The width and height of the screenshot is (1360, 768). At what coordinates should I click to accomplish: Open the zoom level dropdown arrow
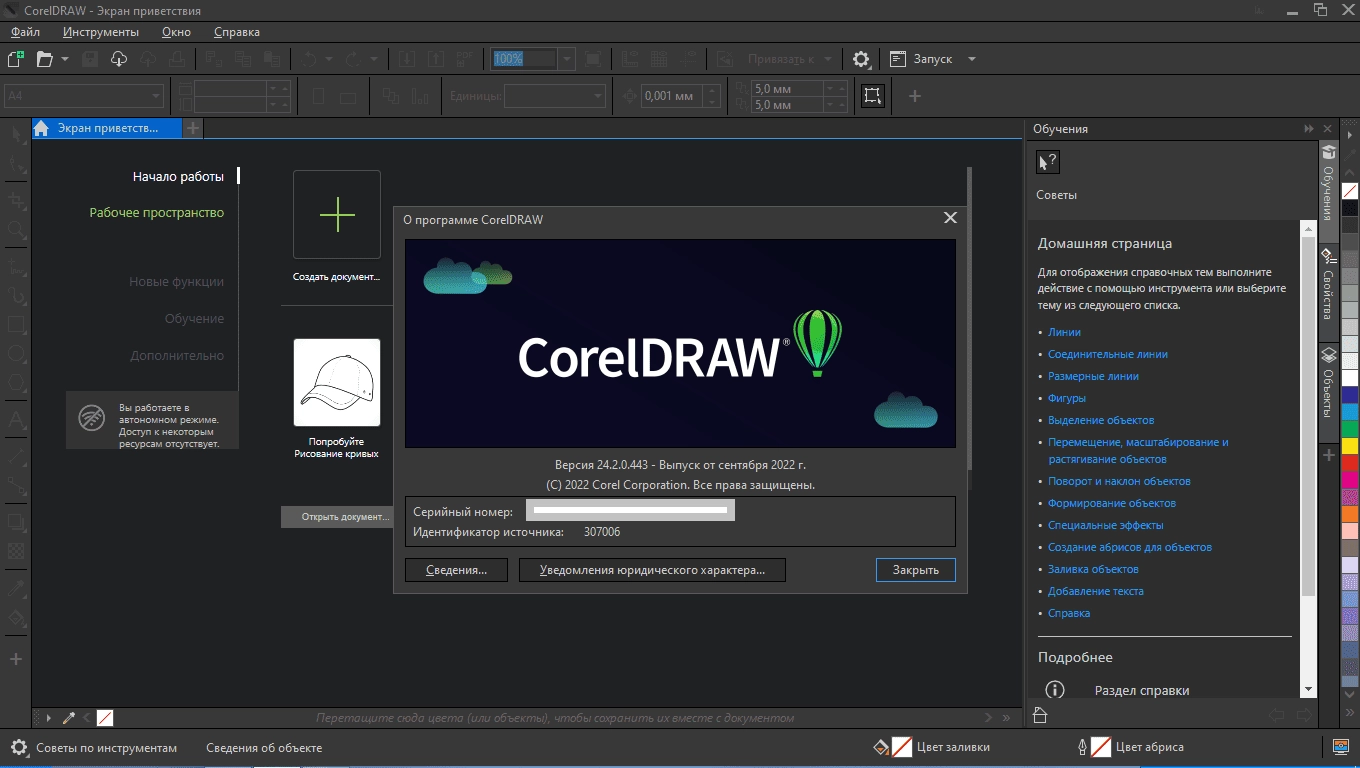(x=567, y=59)
